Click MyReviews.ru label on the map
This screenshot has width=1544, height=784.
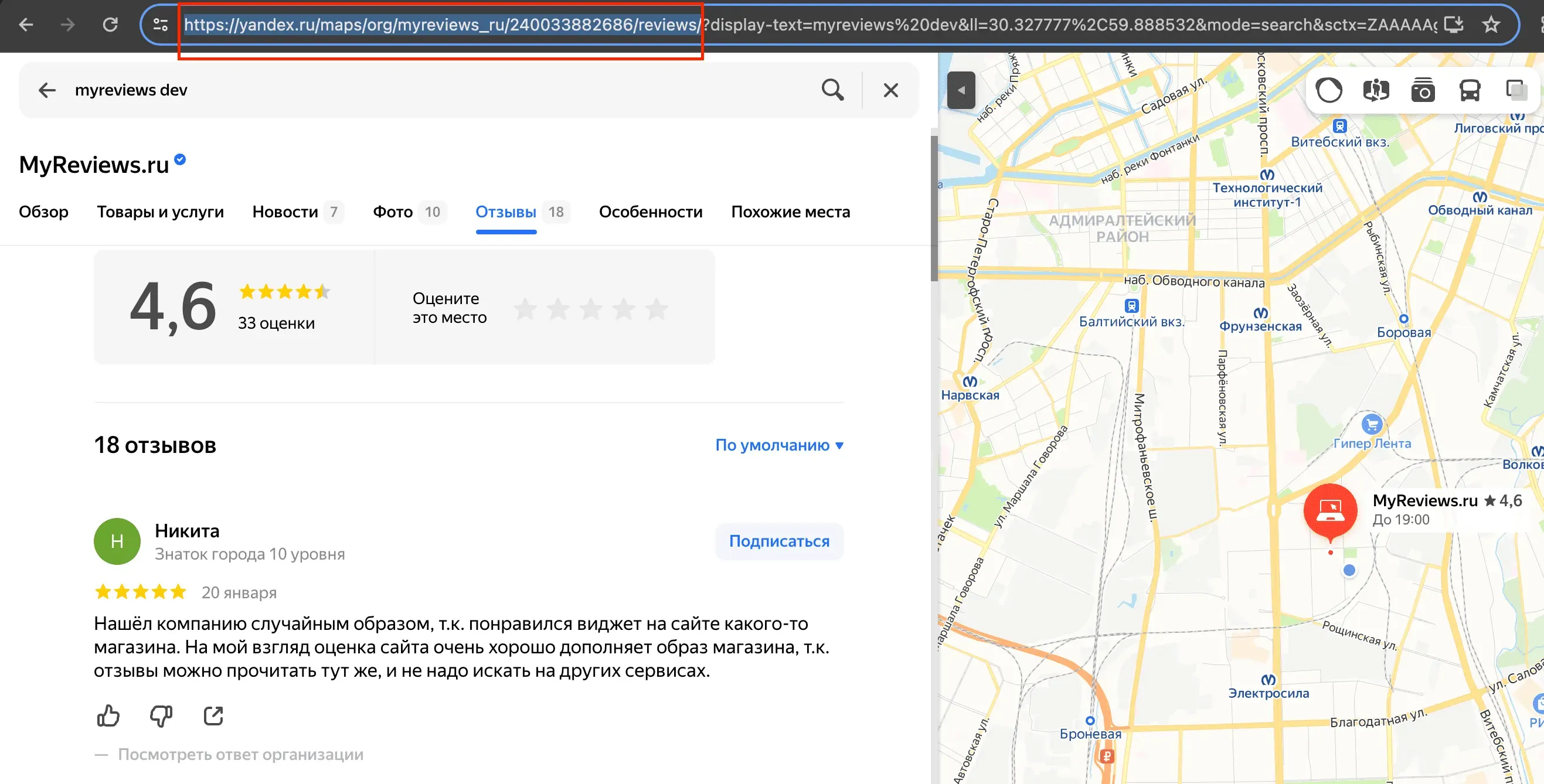(1425, 500)
